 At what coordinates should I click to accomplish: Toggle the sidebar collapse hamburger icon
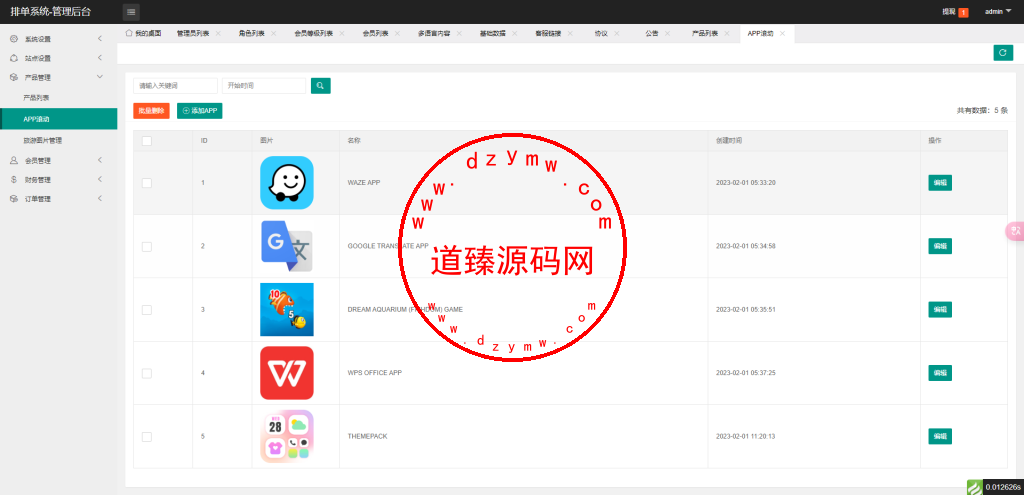point(131,12)
